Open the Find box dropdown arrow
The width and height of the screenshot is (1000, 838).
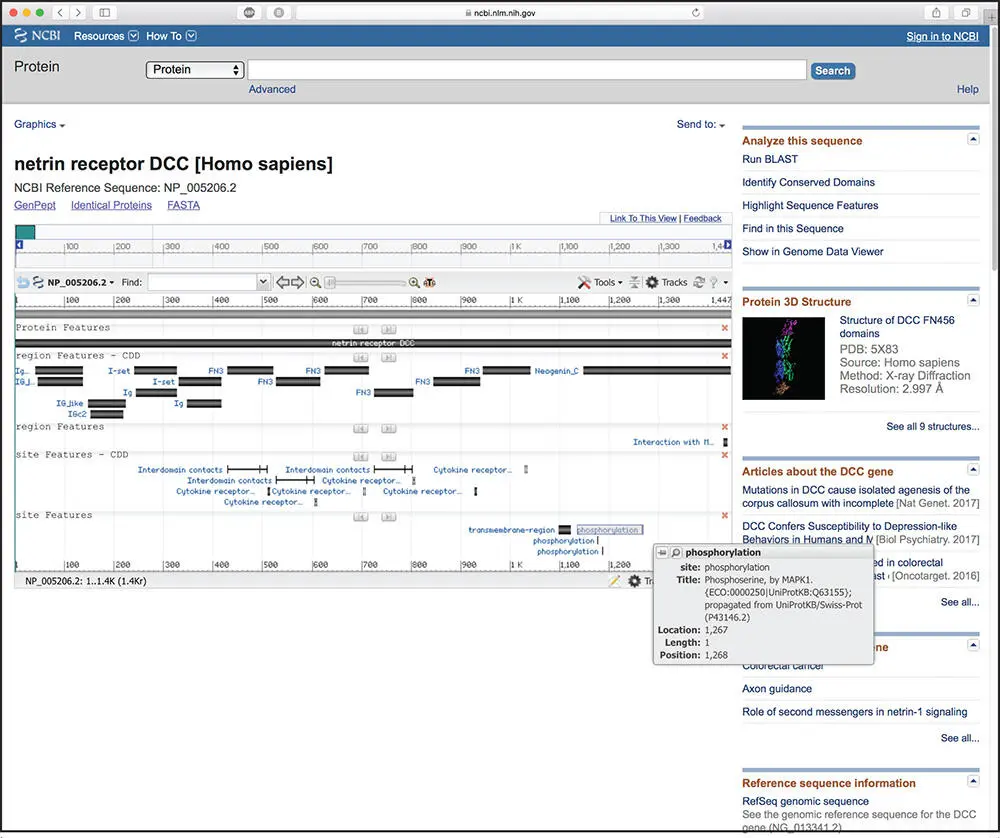263,282
